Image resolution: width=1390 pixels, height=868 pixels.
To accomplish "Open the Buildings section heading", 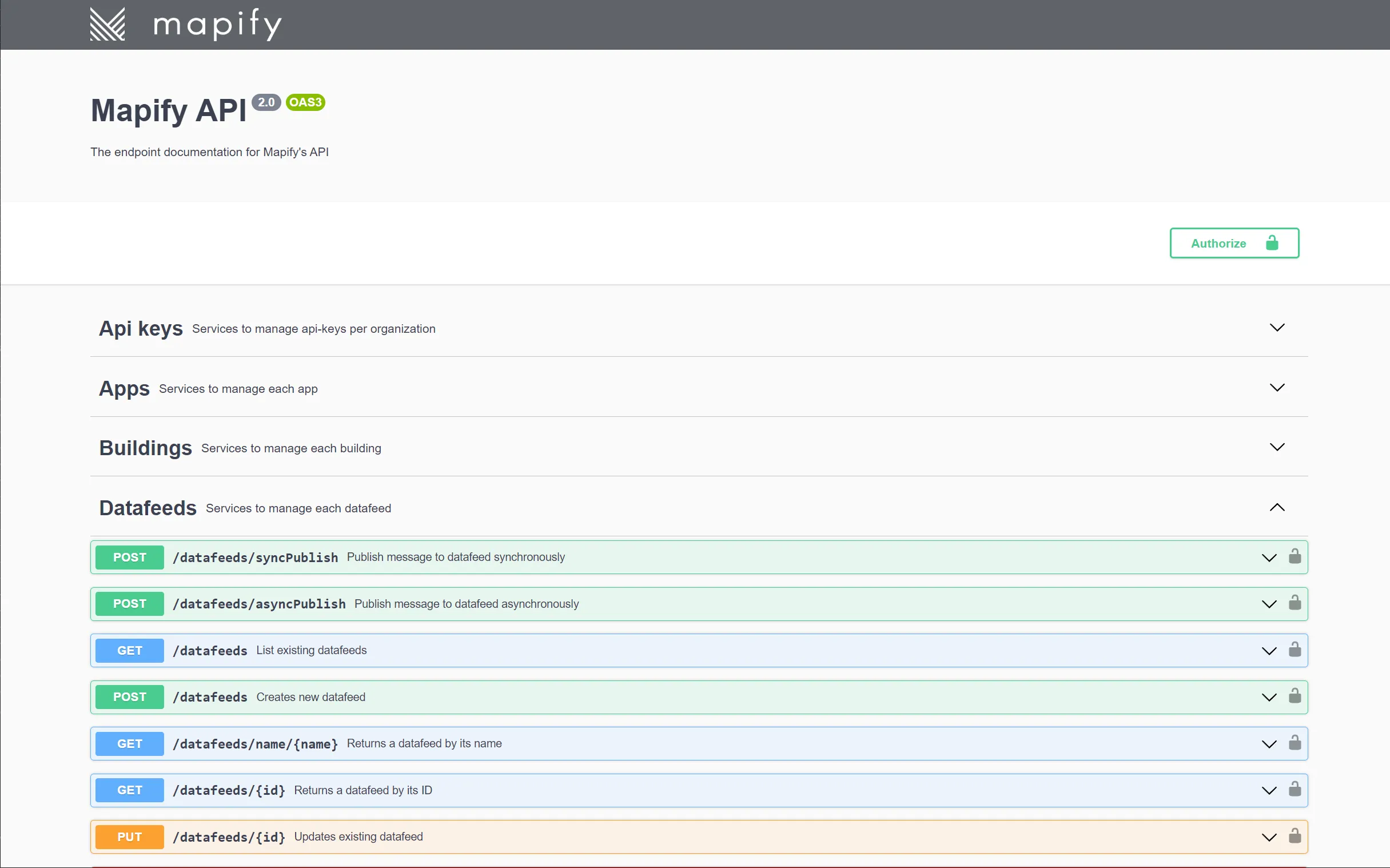I will [145, 448].
